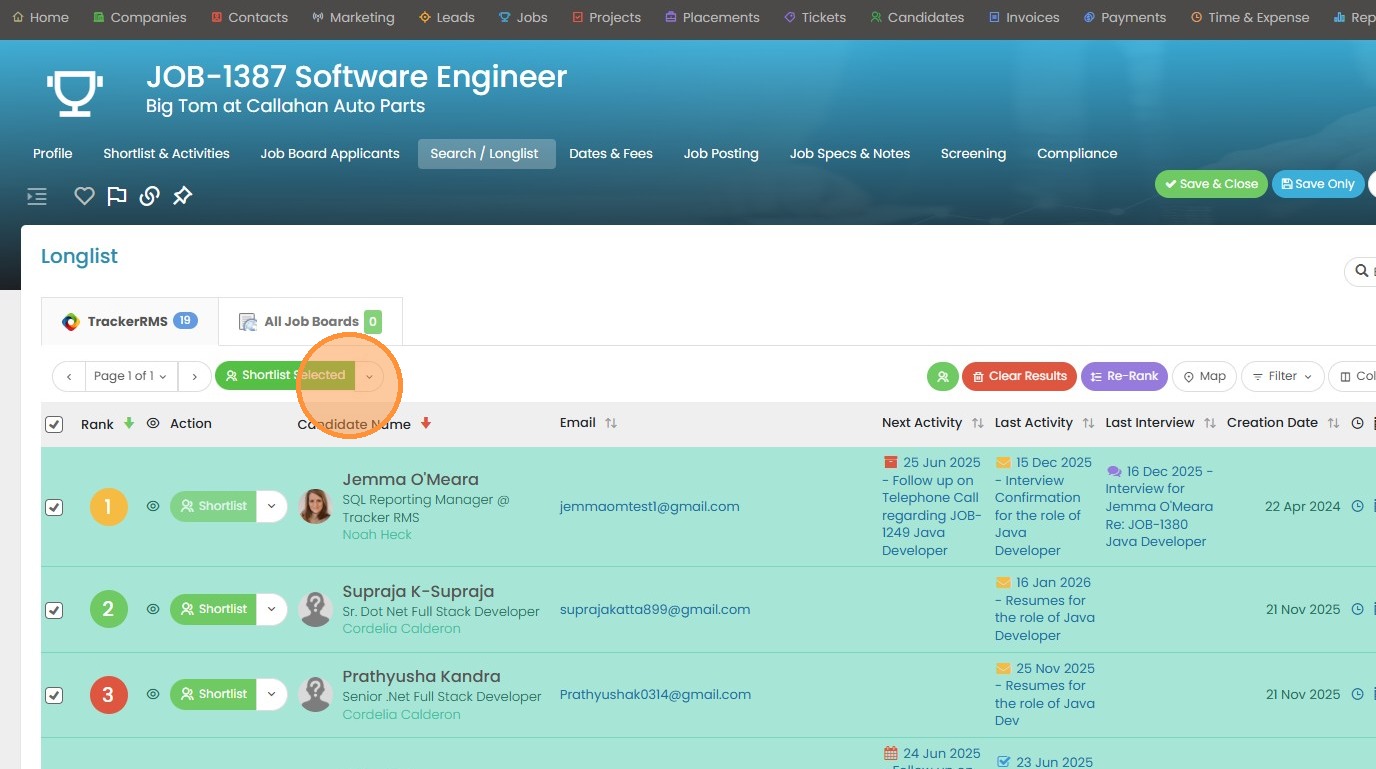Image resolution: width=1376 pixels, height=769 pixels.
Task: Open the Jobs menu in top navigation
Action: point(523,17)
